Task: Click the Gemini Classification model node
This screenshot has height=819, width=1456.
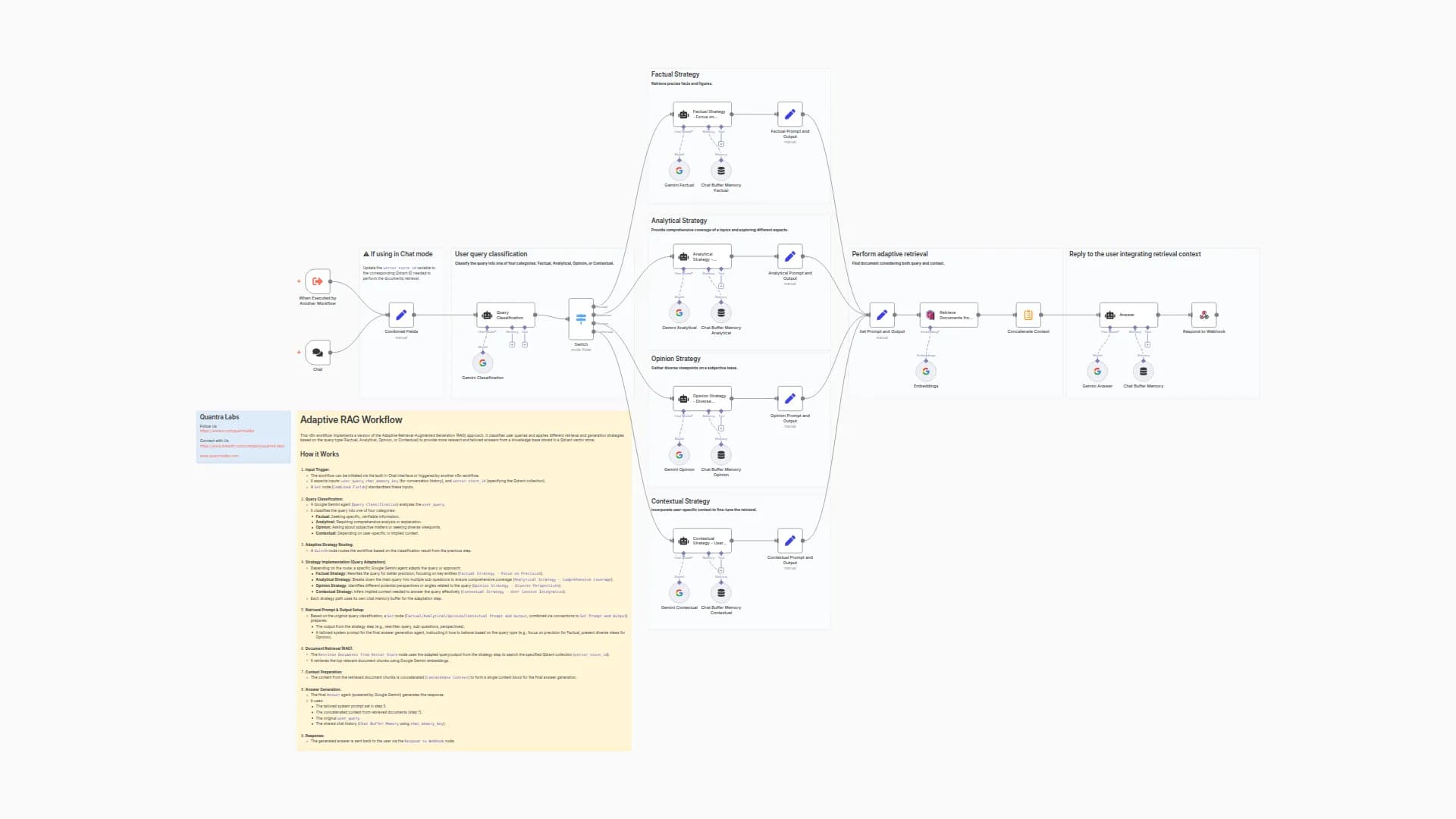Action: point(482,363)
